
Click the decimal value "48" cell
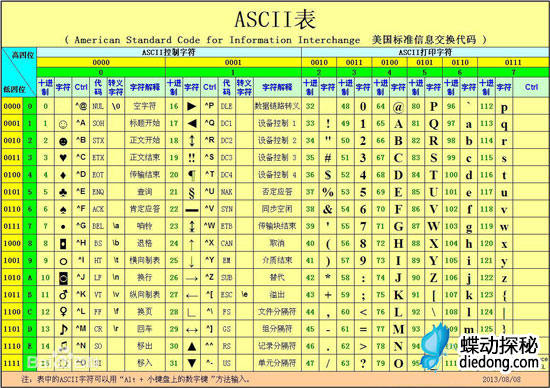click(x=346, y=106)
